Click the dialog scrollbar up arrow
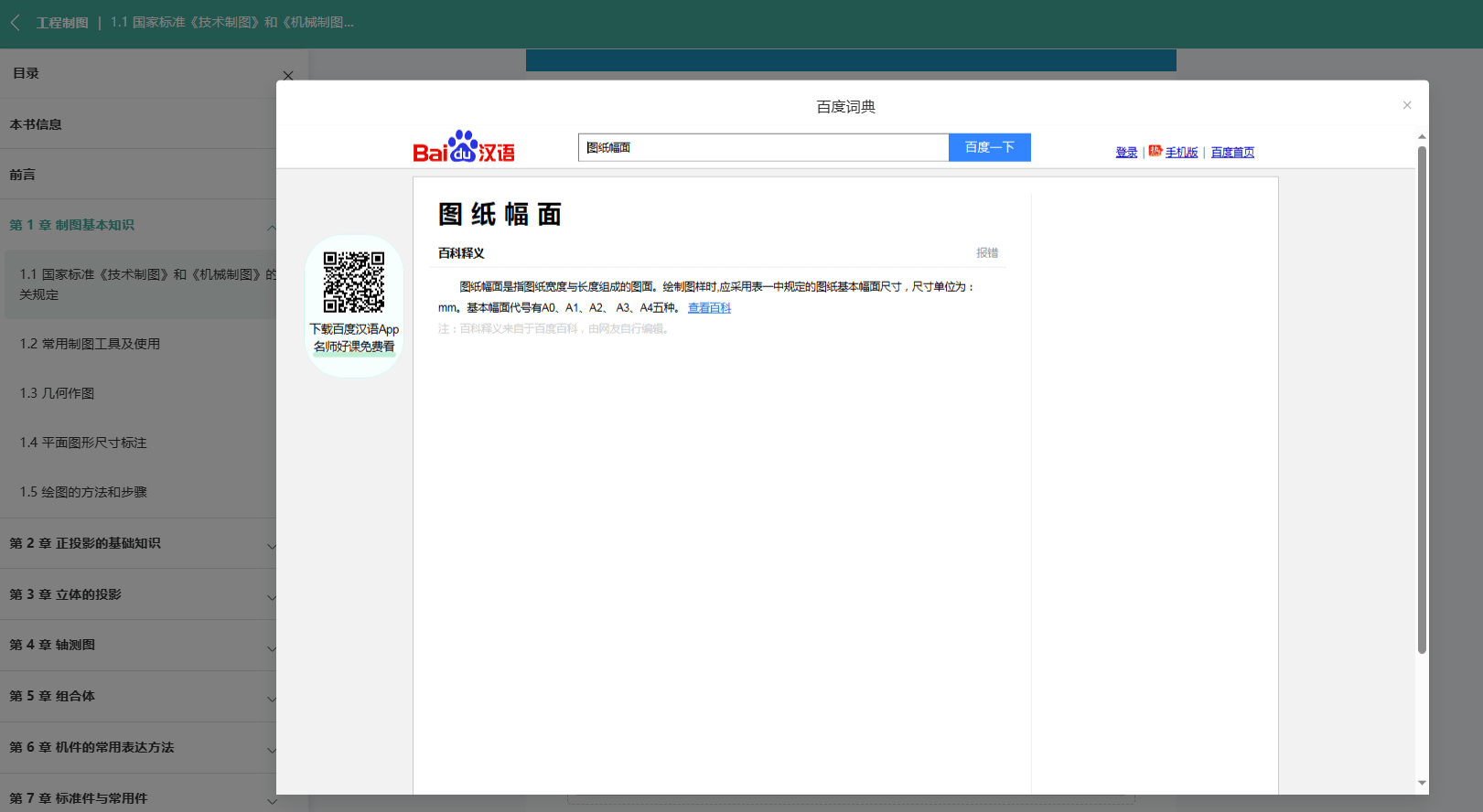1483x812 pixels. click(1422, 137)
